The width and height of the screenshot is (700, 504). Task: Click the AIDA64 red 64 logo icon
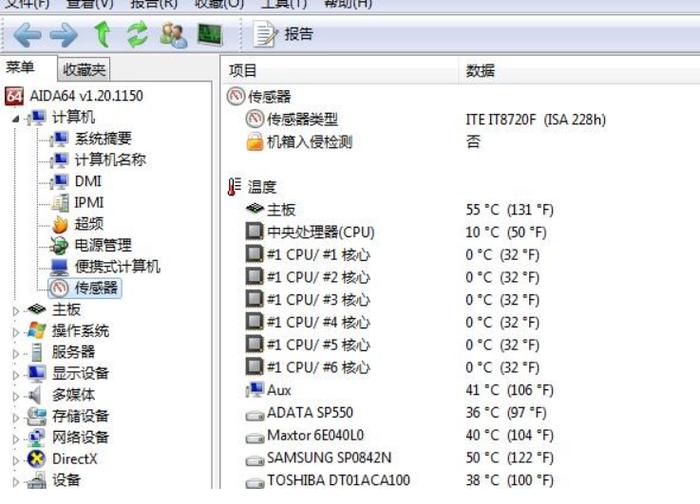pos(14,96)
